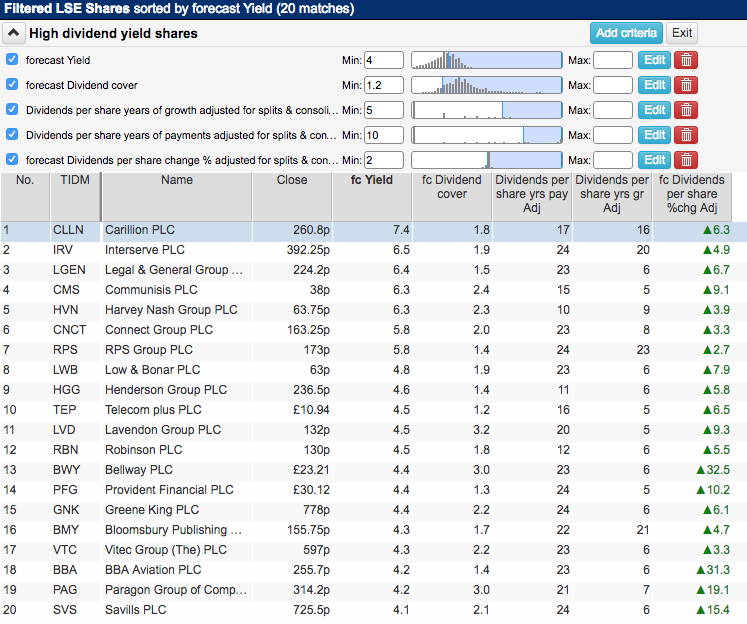
Task: Select Interserve PLC in the table
Action: 374,250
